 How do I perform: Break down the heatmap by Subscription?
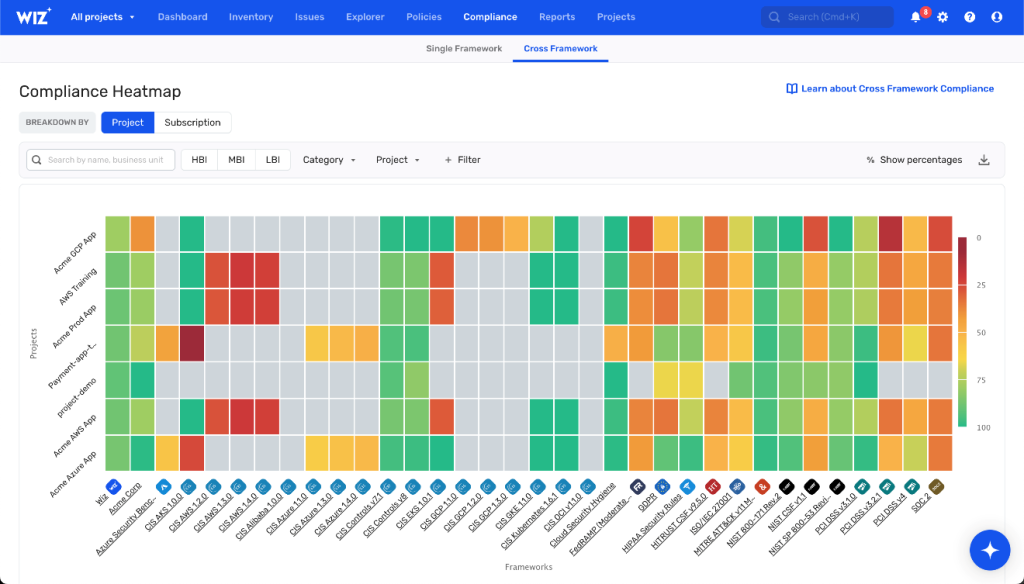(193, 122)
